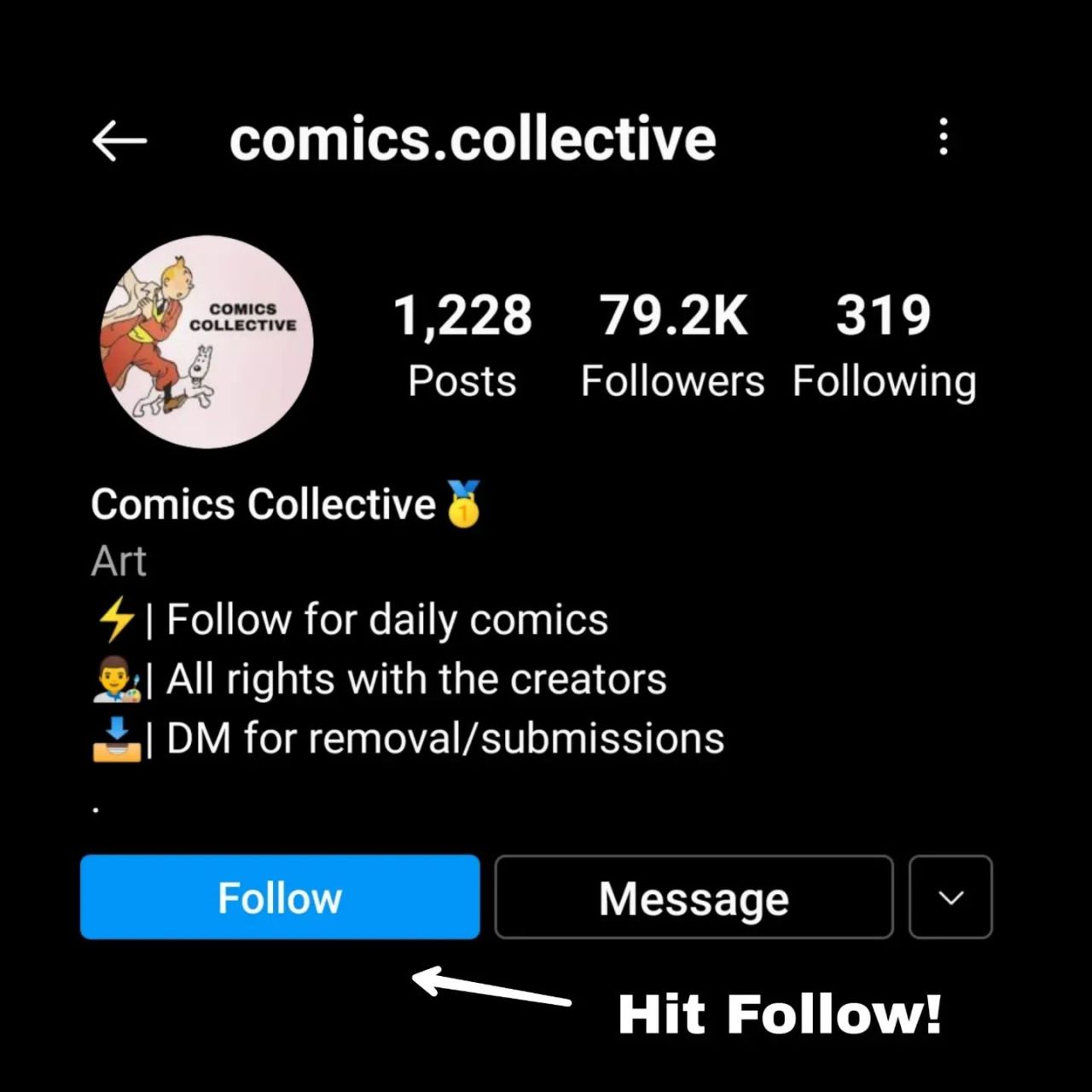Click 'DM for removal/submissions' bio text
The height and width of the screenshot is (1092, 1092).
tap(444, 739)
